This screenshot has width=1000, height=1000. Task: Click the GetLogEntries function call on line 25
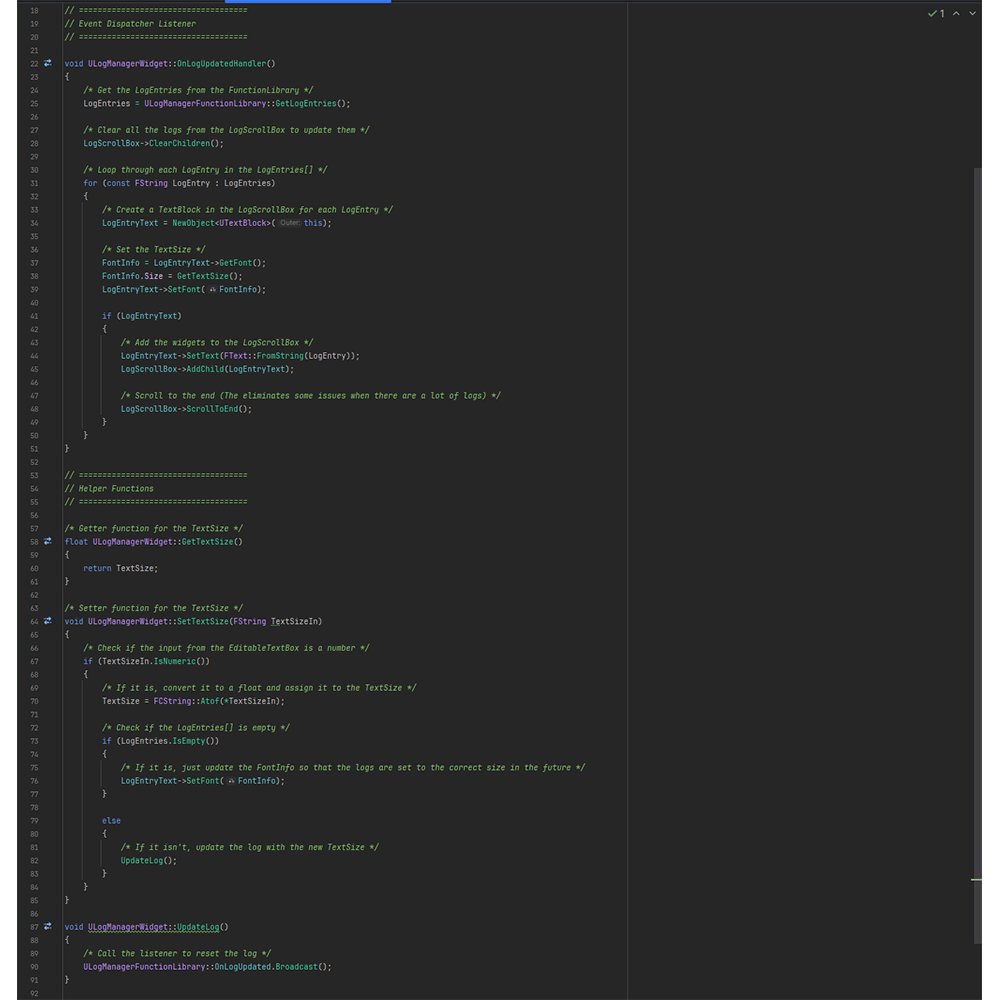click(x=305, y=103)
